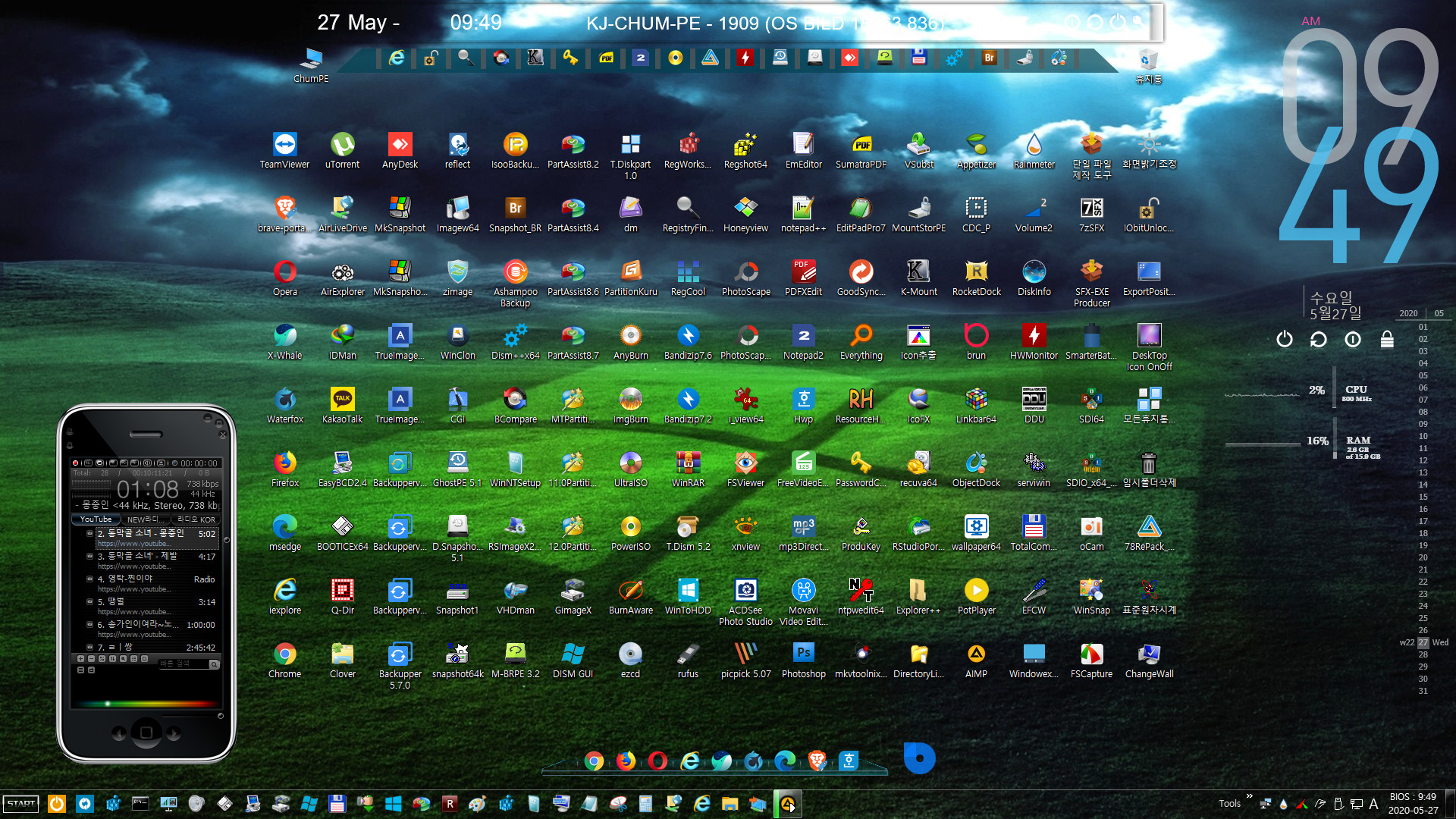Open the Photoshop desktop icon
Viewport: 1456px width, 819px height.
coord(804,660)
